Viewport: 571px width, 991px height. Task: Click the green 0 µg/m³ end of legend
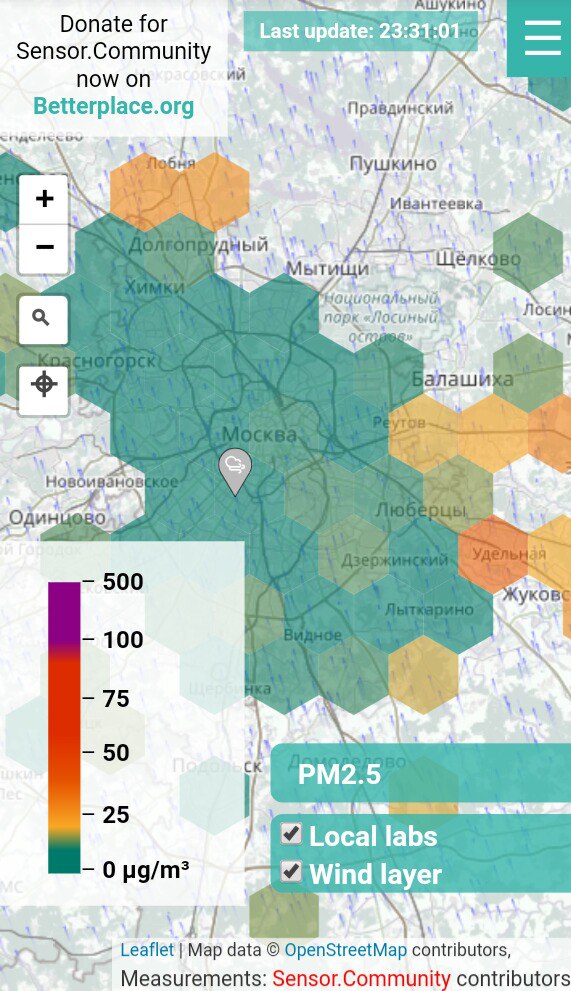coord(64,861)
